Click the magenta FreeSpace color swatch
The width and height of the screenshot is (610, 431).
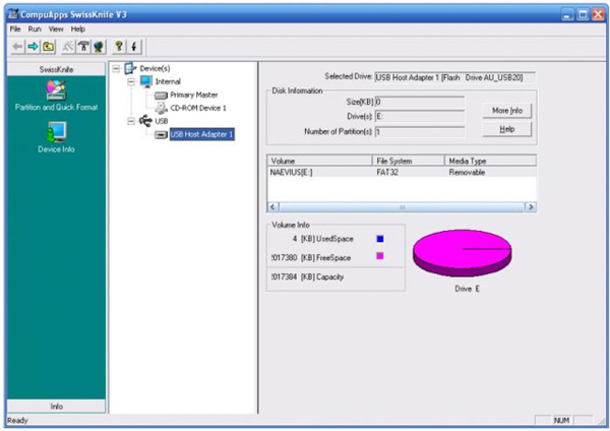[x=380, y=256]
